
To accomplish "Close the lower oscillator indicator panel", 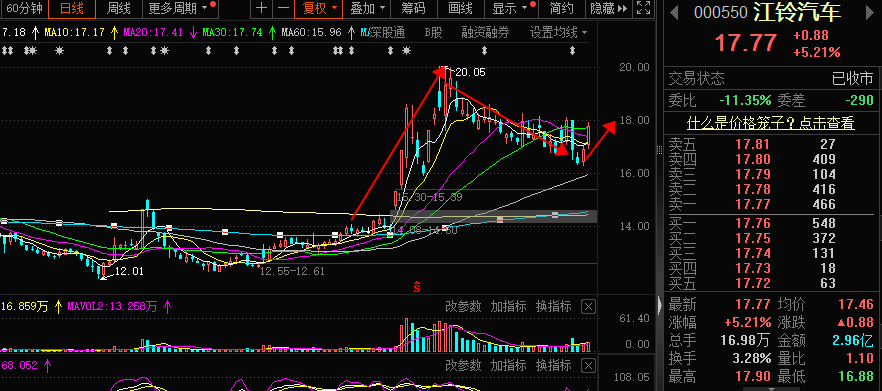I will (588, 366).
